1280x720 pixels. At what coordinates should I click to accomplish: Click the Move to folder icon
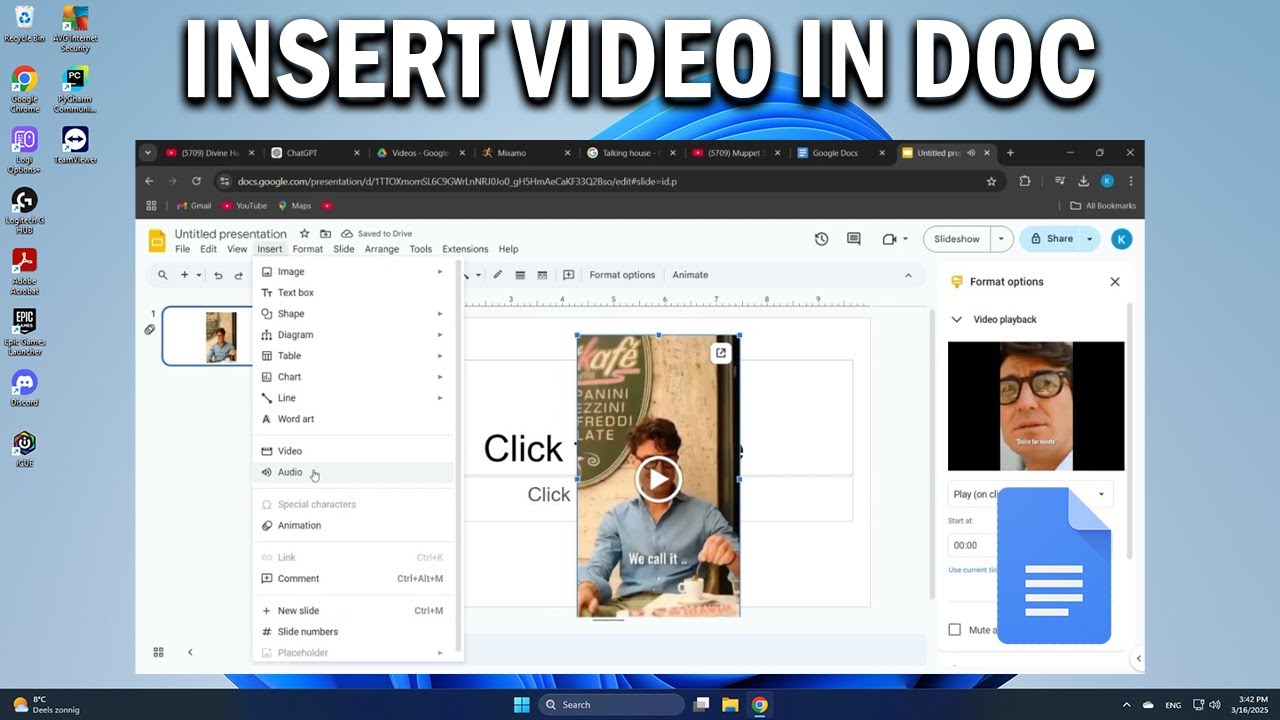(x=325, y=233)
